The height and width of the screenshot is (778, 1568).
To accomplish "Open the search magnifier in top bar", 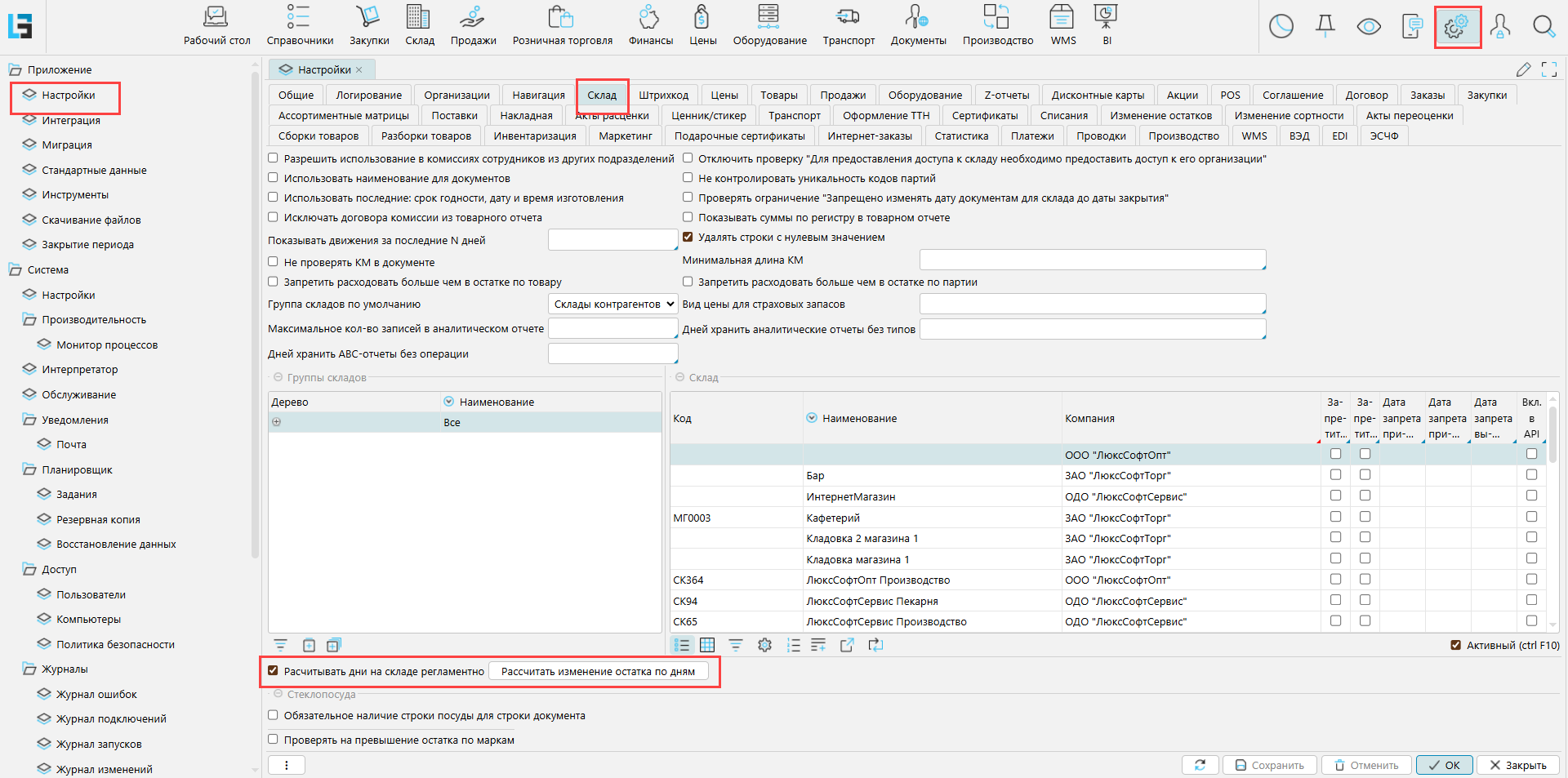I will [1543, 27].
